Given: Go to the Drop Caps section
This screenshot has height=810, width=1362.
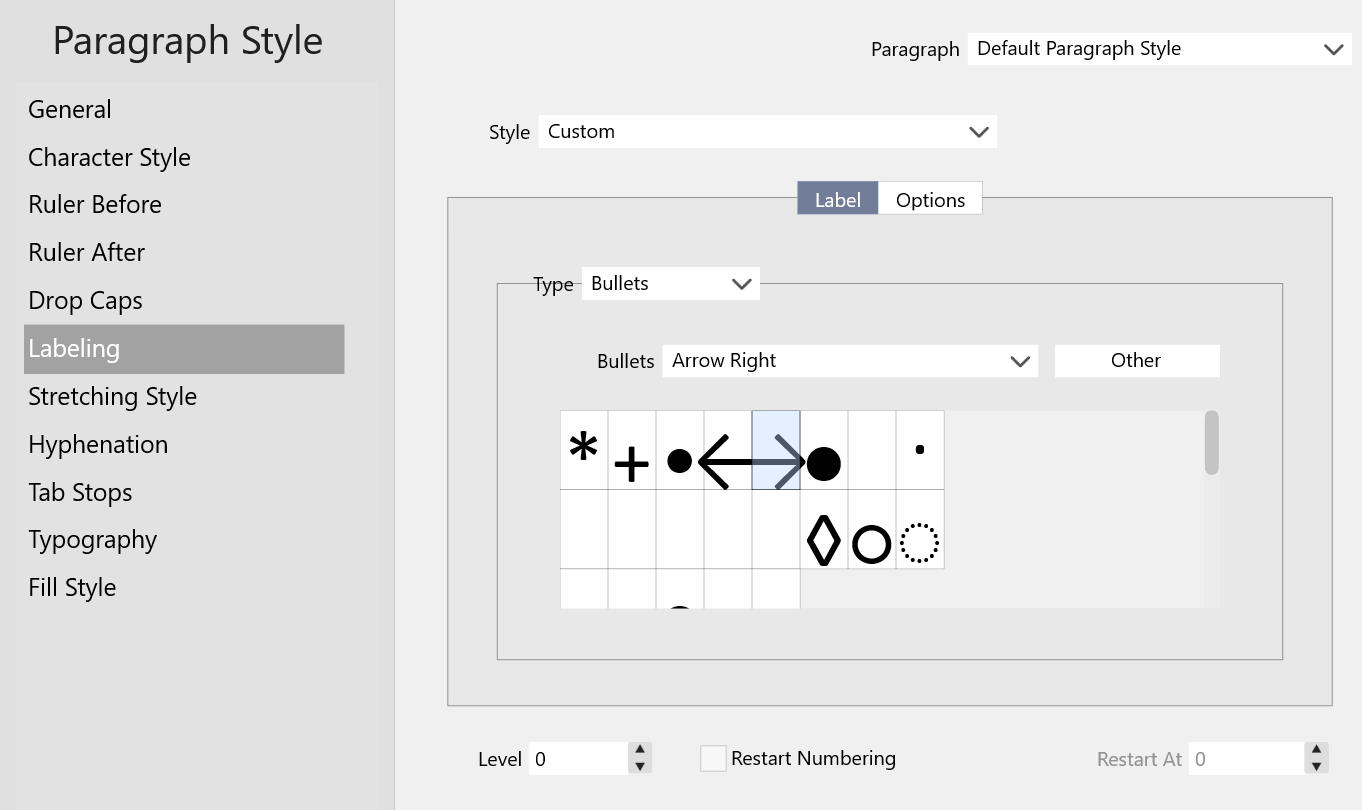Looking at the screenshot, I should coord(85,301).
